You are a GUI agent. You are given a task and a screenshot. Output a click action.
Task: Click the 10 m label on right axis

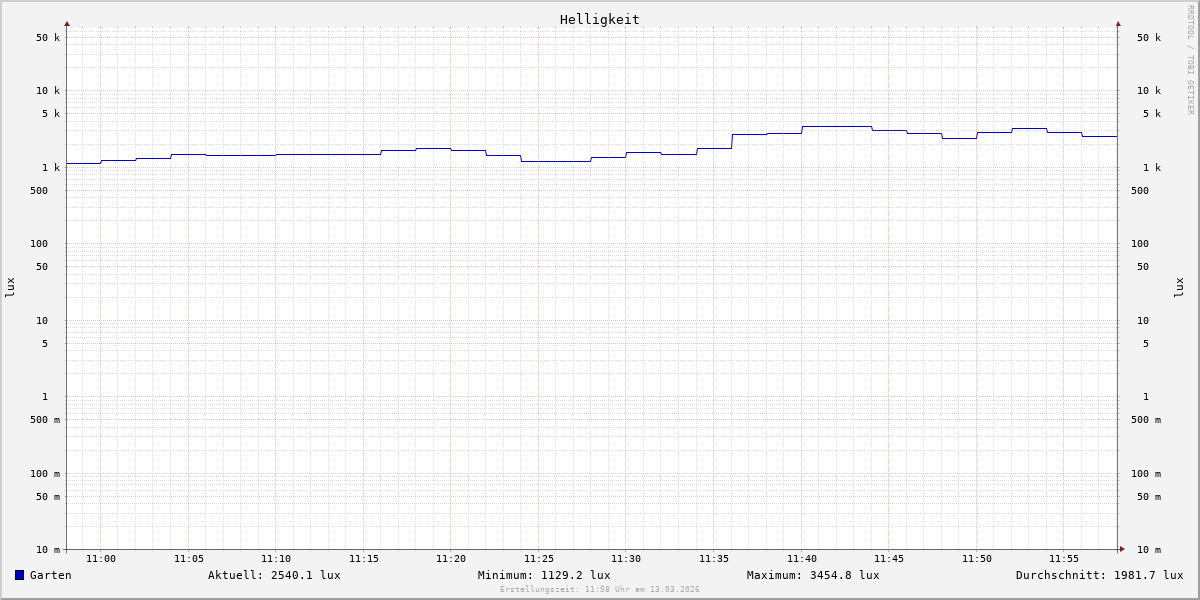point(1149,550)
